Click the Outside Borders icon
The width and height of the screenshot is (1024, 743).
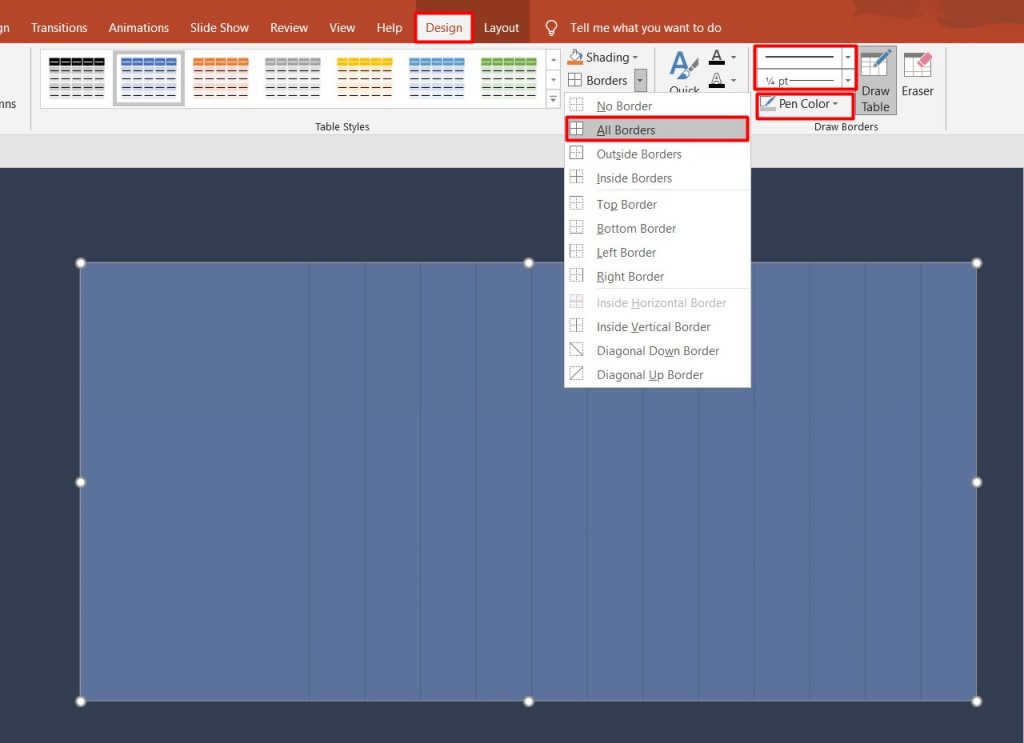[577, 153]
